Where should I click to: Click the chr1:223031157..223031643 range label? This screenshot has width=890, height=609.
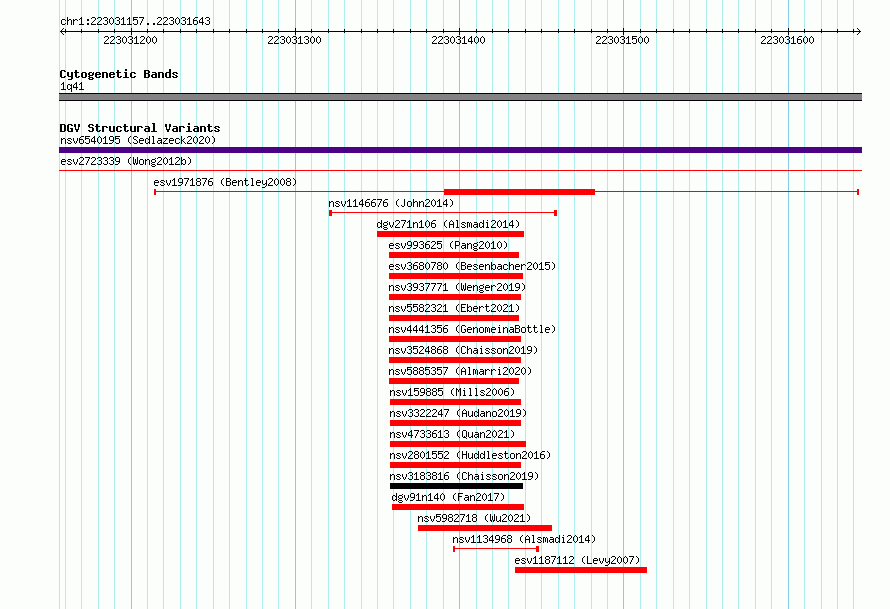pyautogui.click(x=135, y=21)
